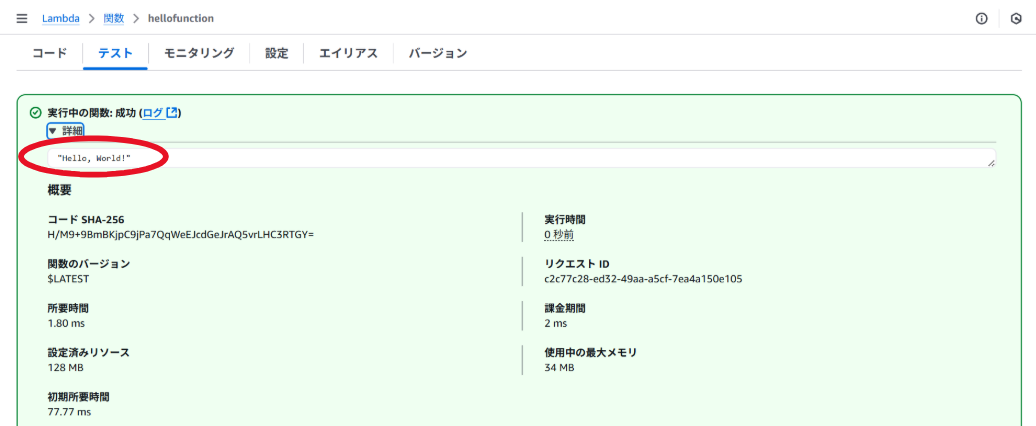Click the hellofunction breadcrumb text
The height and width of the screenshot is (426, 1036).
point(181,18)
